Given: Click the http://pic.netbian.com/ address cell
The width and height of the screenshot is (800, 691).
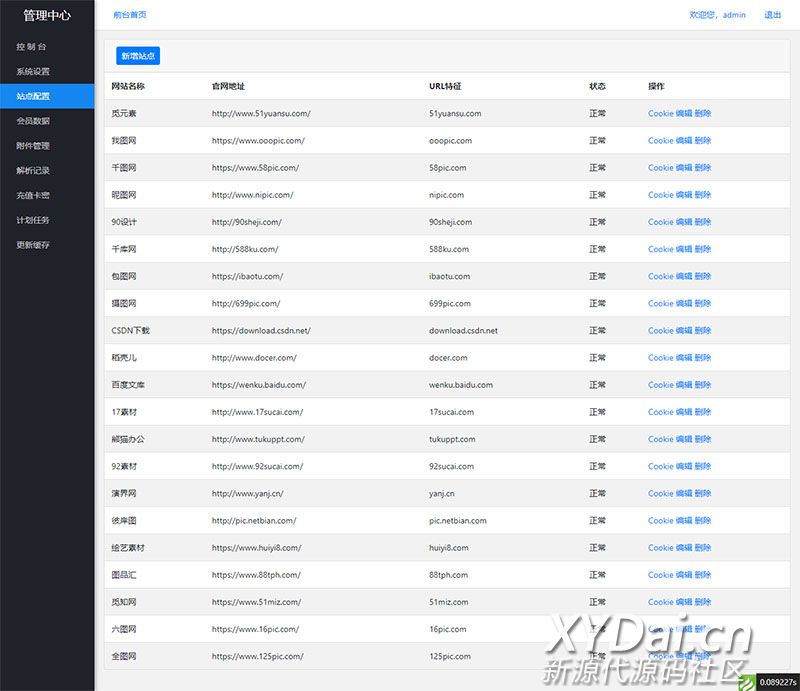Looking at the screenshot, I should [x=254, y=521].
